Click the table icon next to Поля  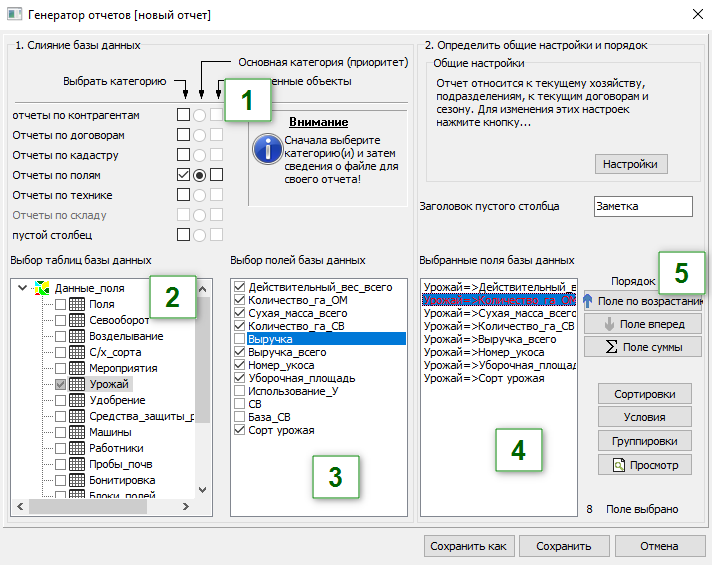[77, 304]
